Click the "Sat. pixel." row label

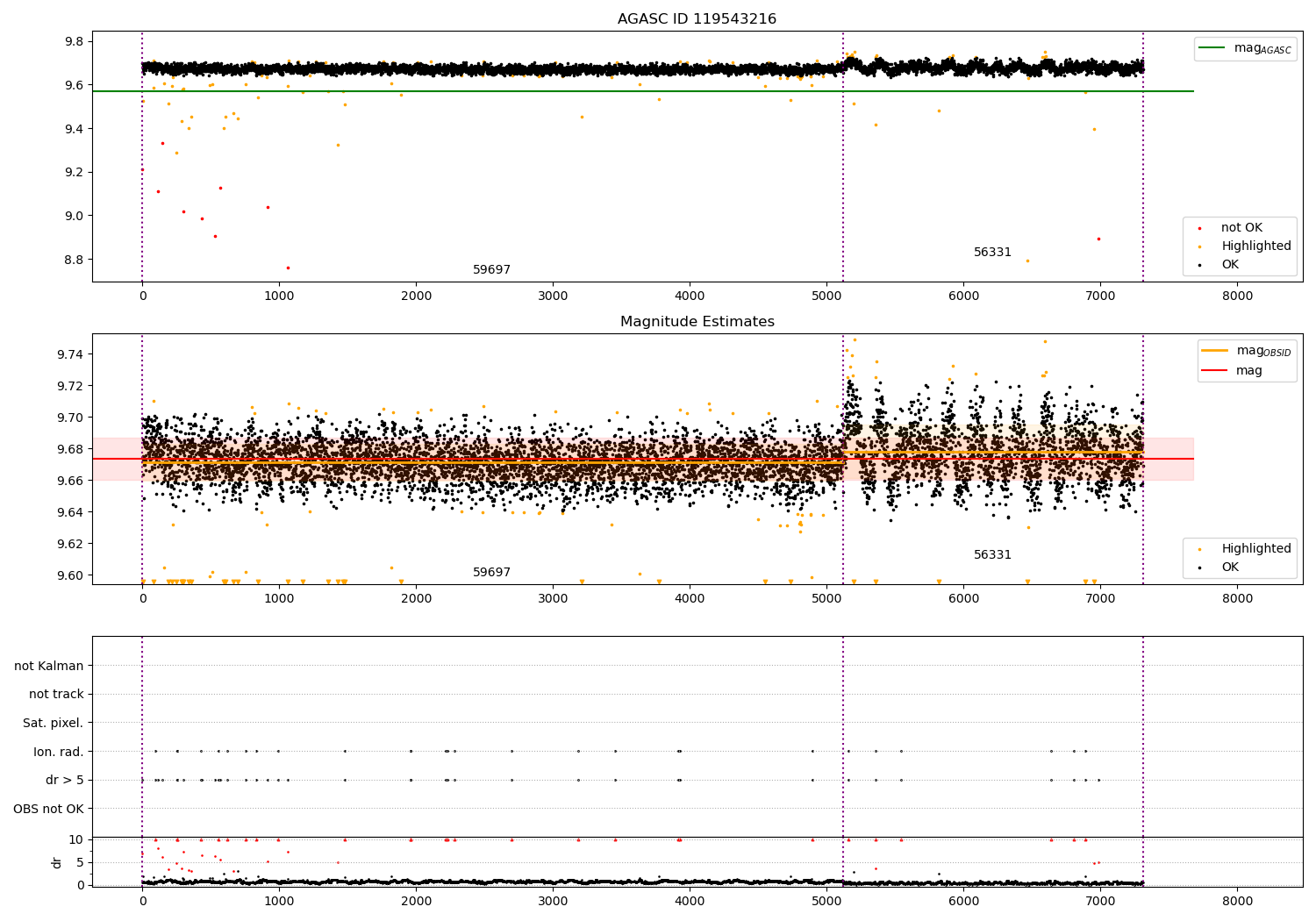click(x=54, y=724)
